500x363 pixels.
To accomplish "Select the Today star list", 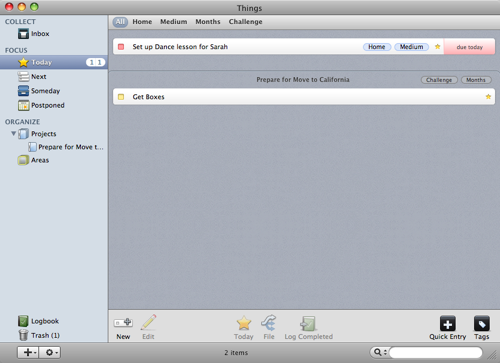I will point(54,62).
